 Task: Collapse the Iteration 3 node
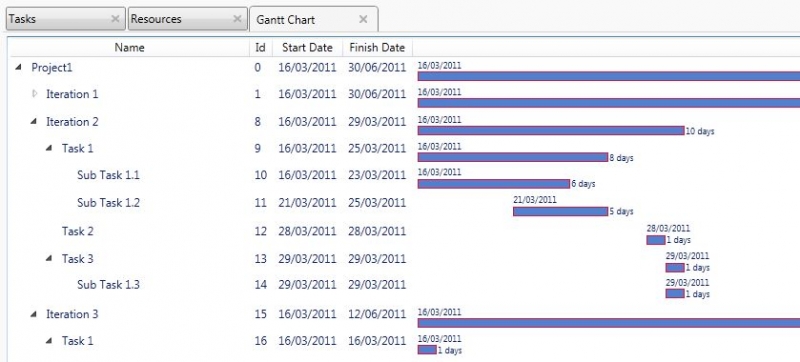point(34,314)
